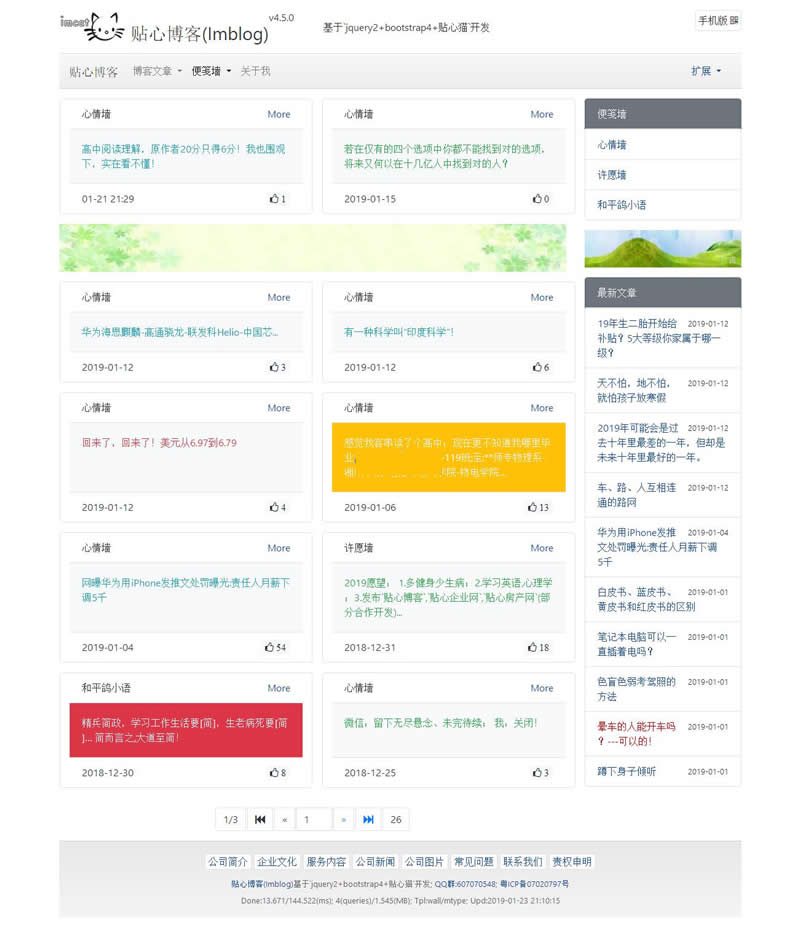Click footer link 公司简介
The height and width of the screenshot is (927, 800).
(228, 862)
